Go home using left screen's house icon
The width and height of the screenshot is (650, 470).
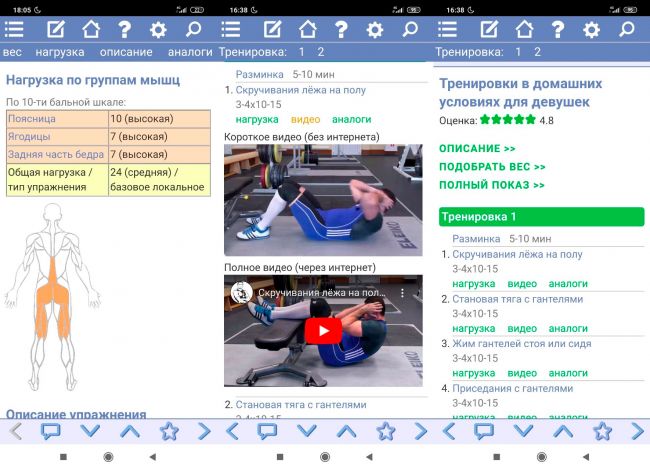91,29
